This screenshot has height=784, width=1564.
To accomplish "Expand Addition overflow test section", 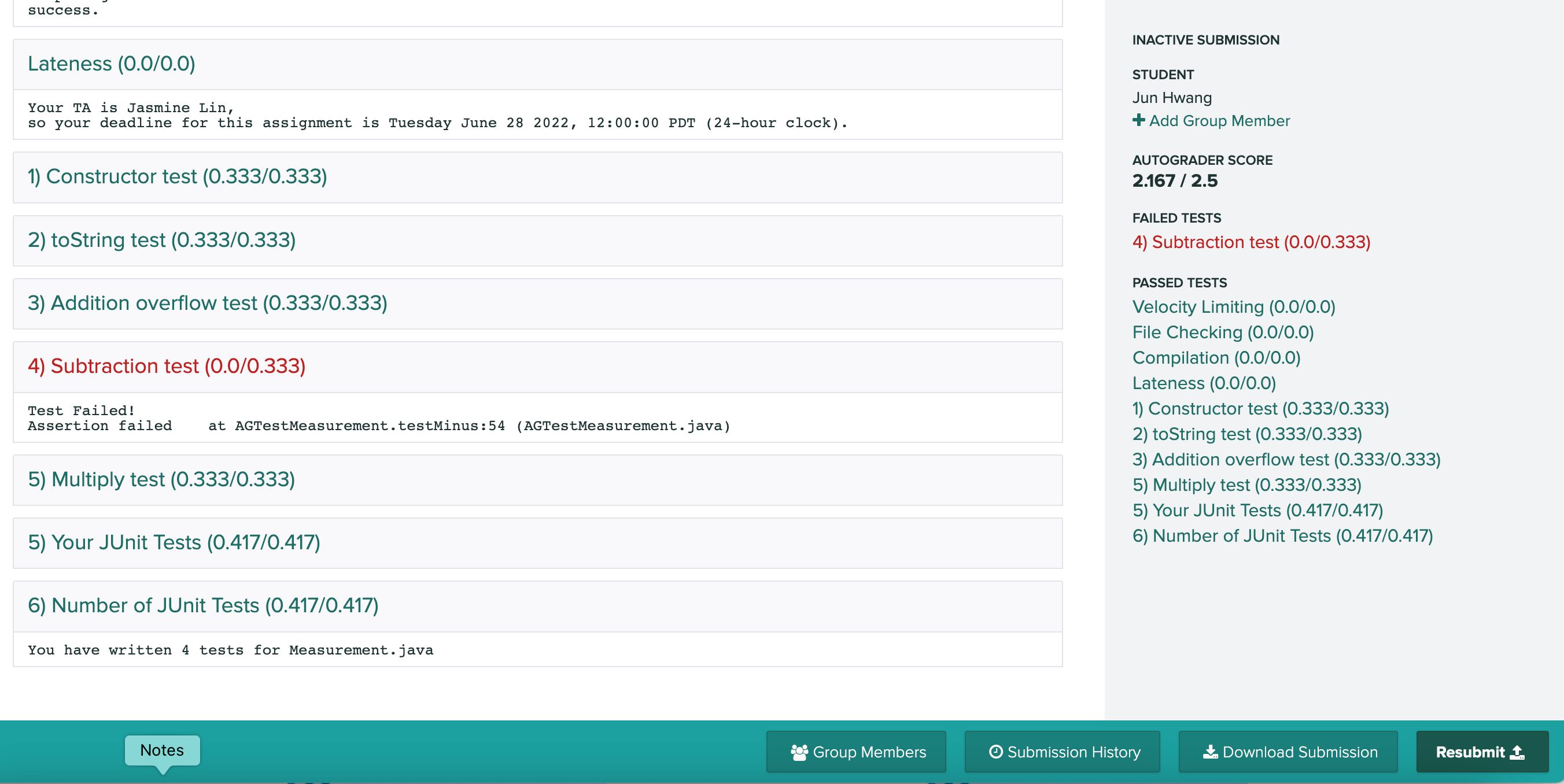I will [207, 304].
